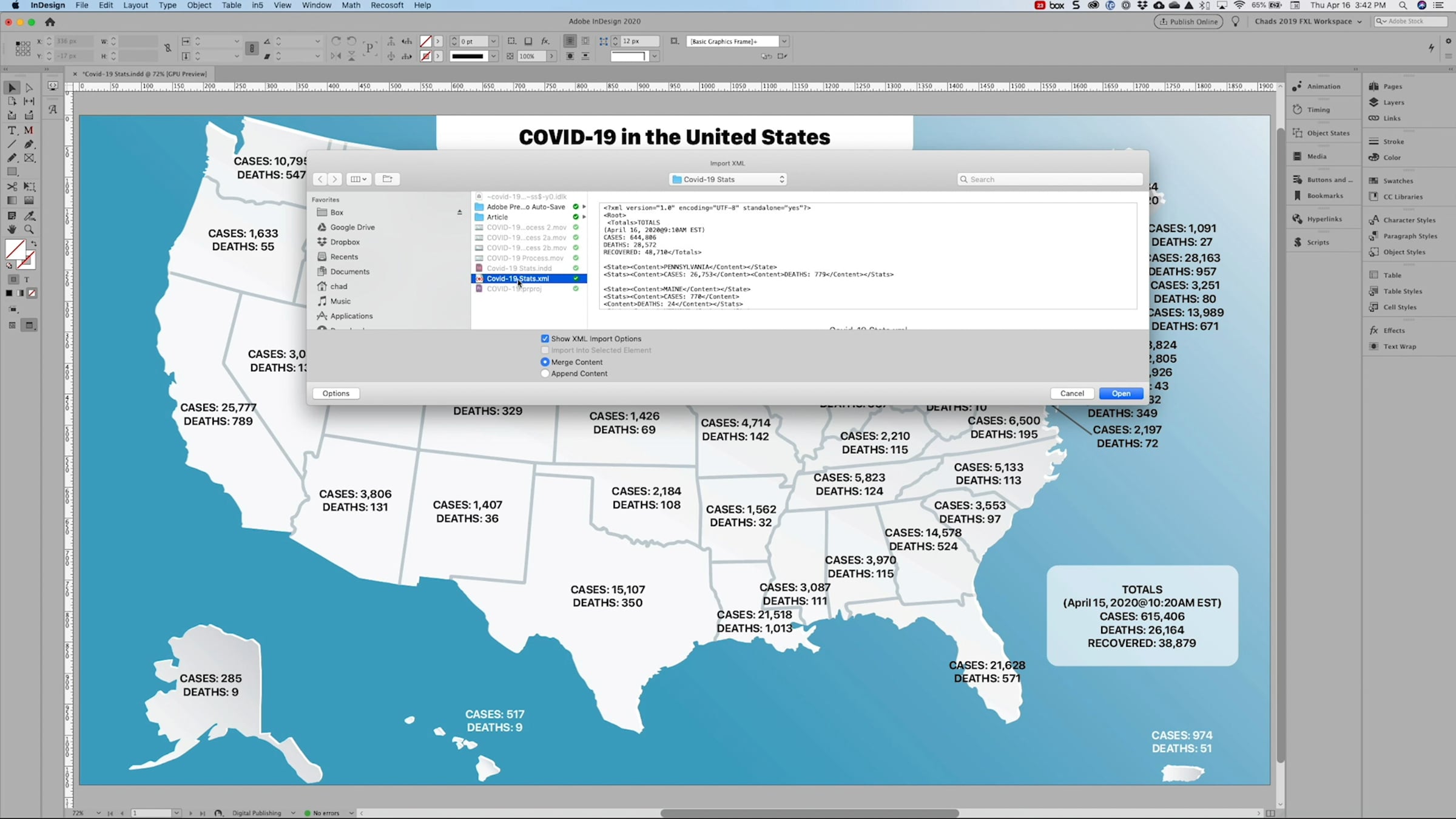1456x819 pixels.
Task: Open the Text Wrap panel
Action: click(x=1399, y=346)
